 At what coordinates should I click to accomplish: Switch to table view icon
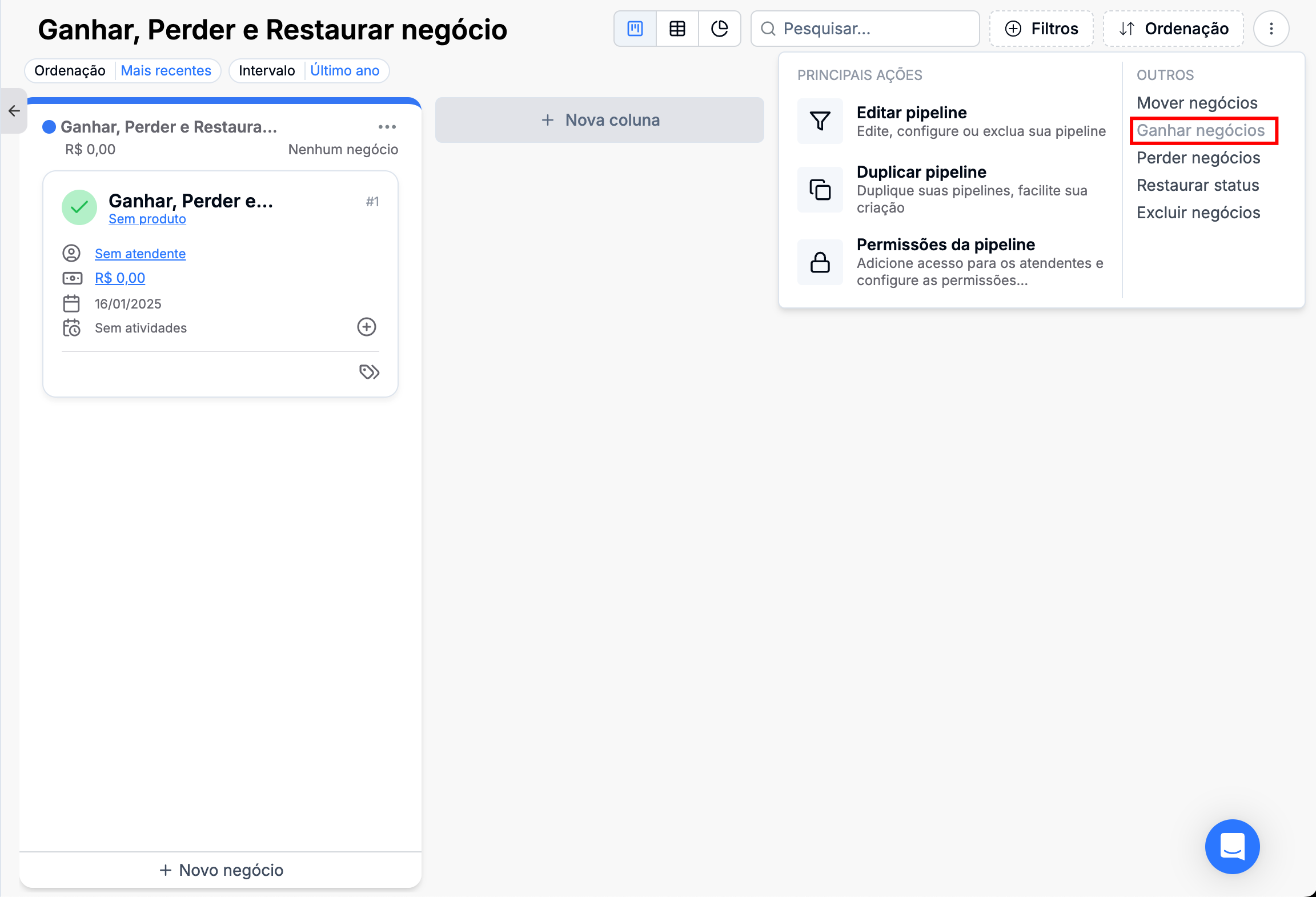click(x=677, y=29)
